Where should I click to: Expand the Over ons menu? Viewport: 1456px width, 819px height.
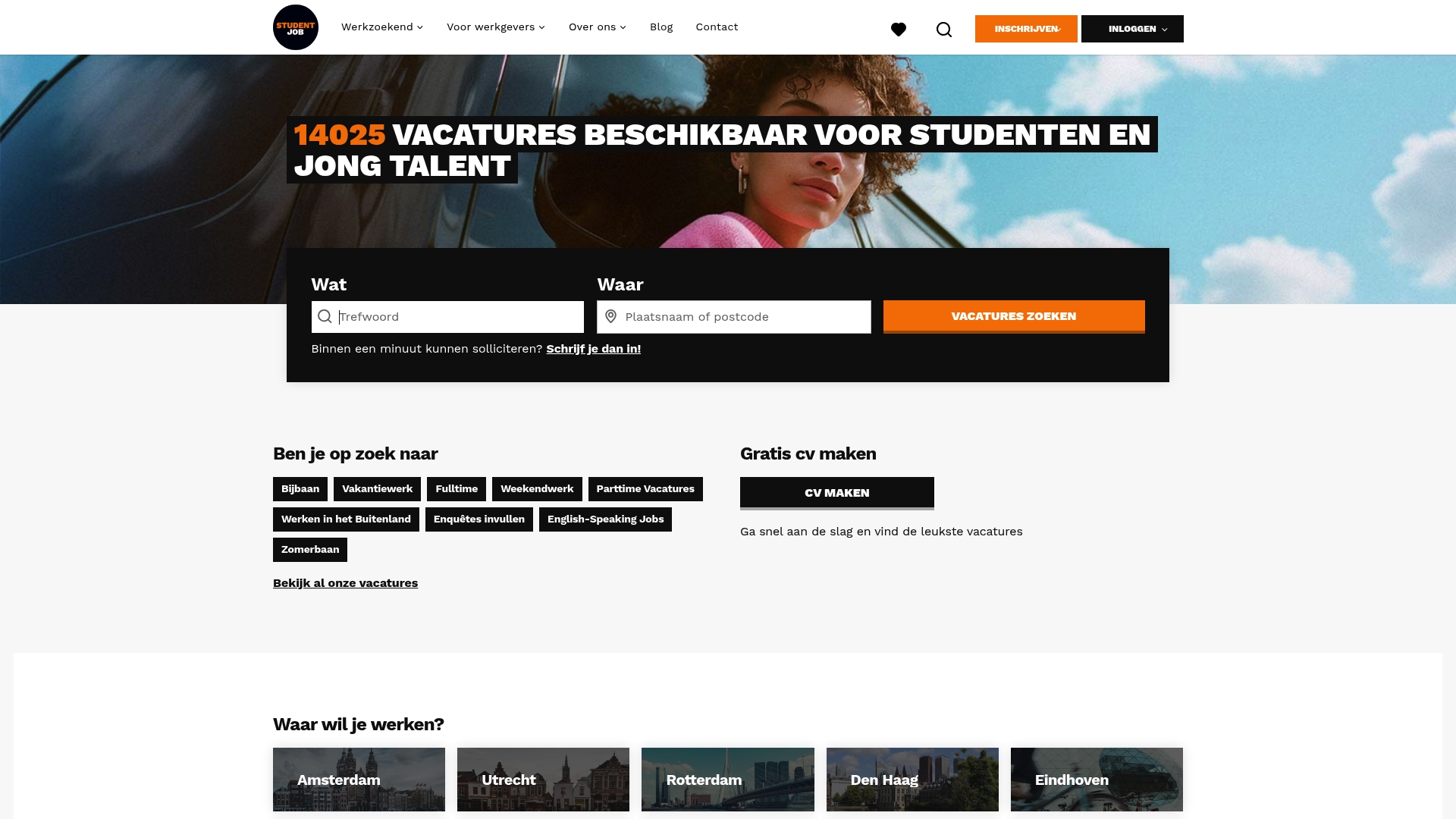tap(597, 27)
